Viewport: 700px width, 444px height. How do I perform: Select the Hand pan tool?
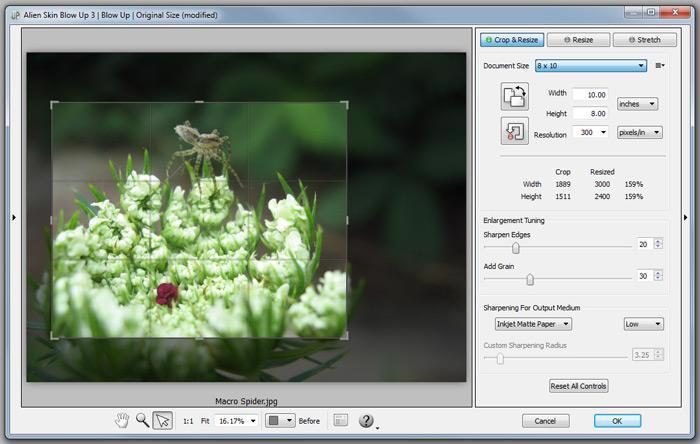[x=123, y=421]
